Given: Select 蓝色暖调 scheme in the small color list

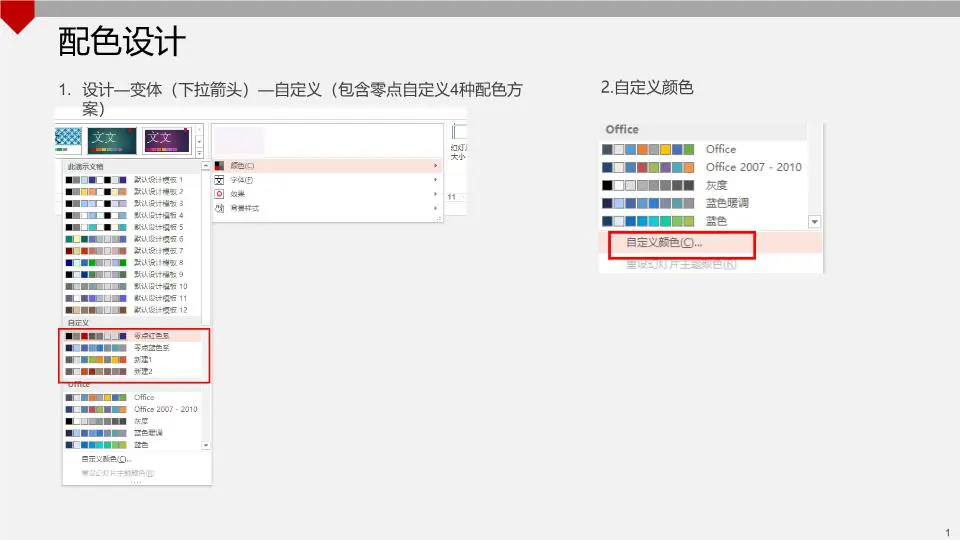Looking at the screenshot, I should 132,433.
